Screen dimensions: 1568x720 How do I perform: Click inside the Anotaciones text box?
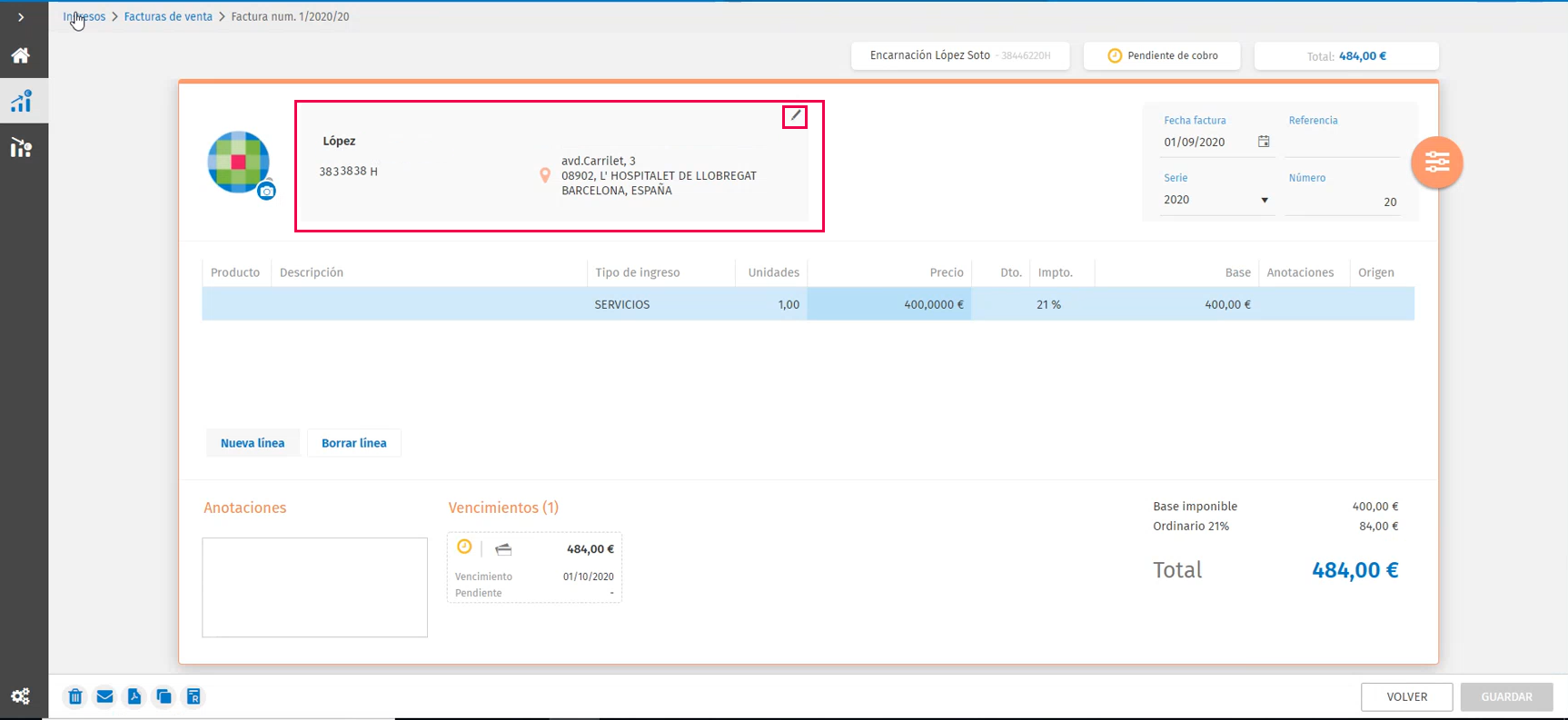click(x=314, y=587)
